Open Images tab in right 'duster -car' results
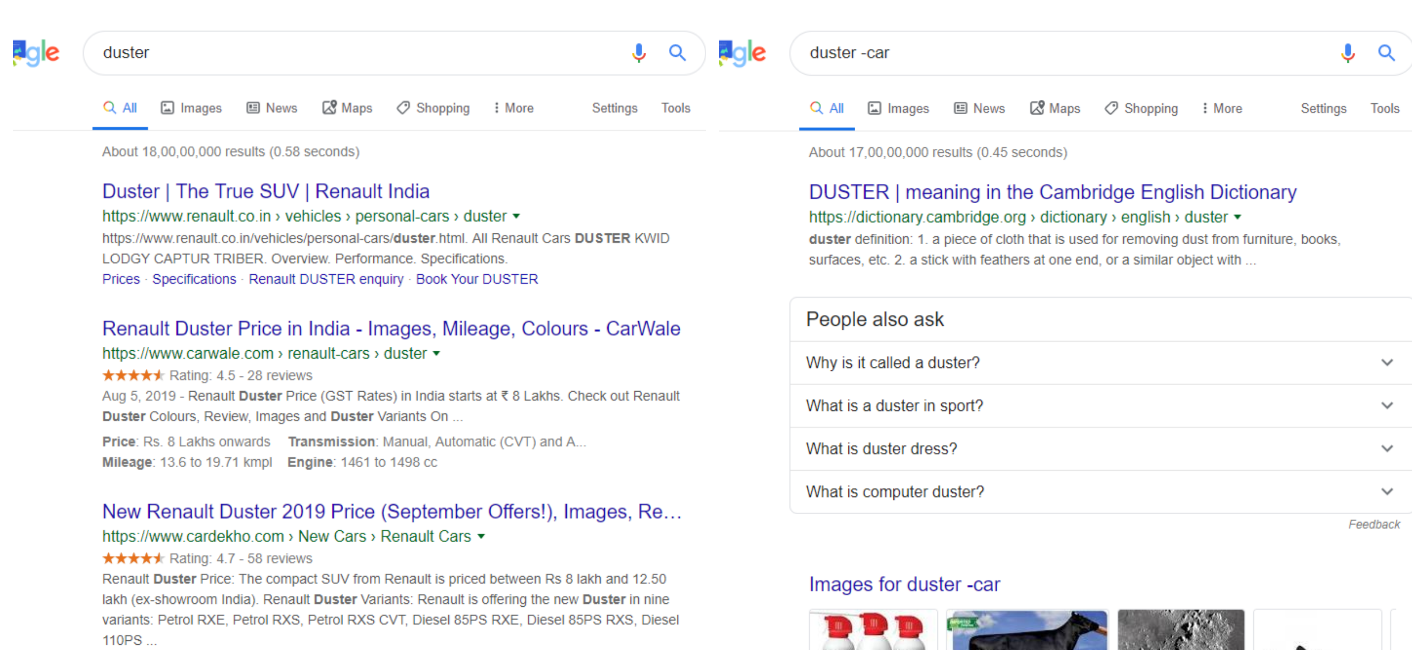Viewport: 1425px width, 663px height. 898,109
